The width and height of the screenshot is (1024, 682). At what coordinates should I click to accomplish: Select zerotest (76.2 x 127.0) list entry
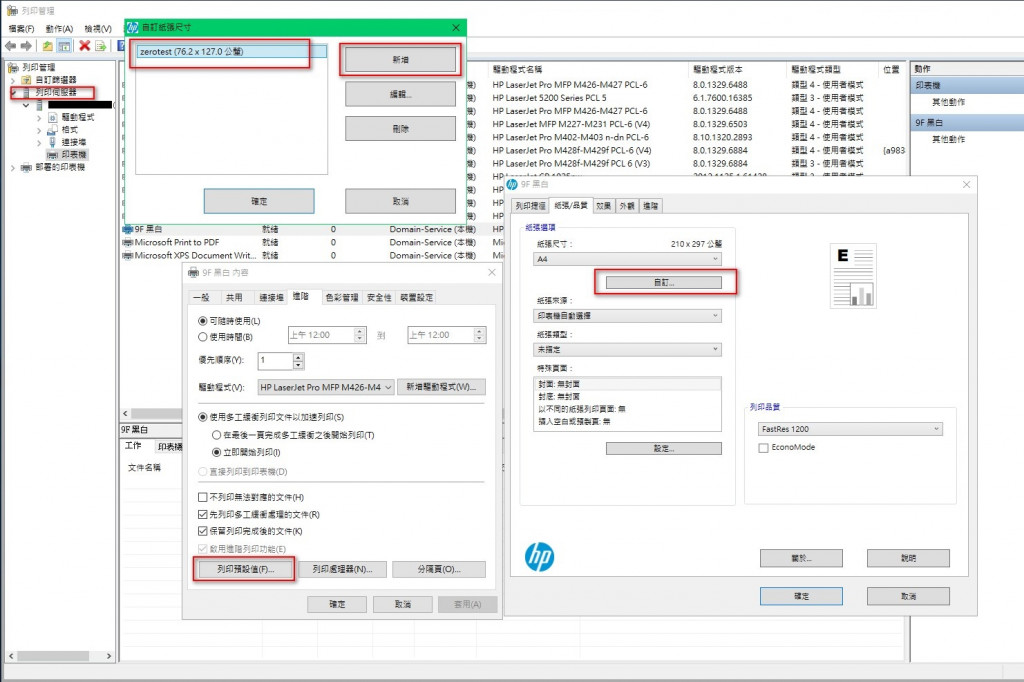pos(231,52)
